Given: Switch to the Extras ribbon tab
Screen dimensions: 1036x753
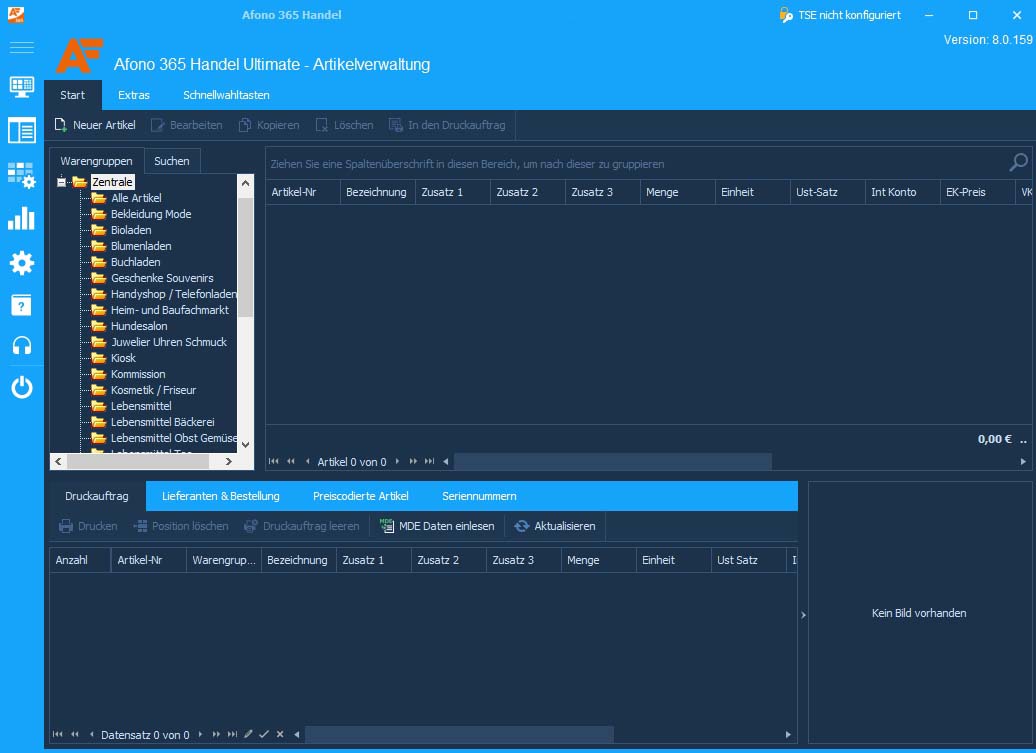Looking at the screenshot, I should coord(133,95).
